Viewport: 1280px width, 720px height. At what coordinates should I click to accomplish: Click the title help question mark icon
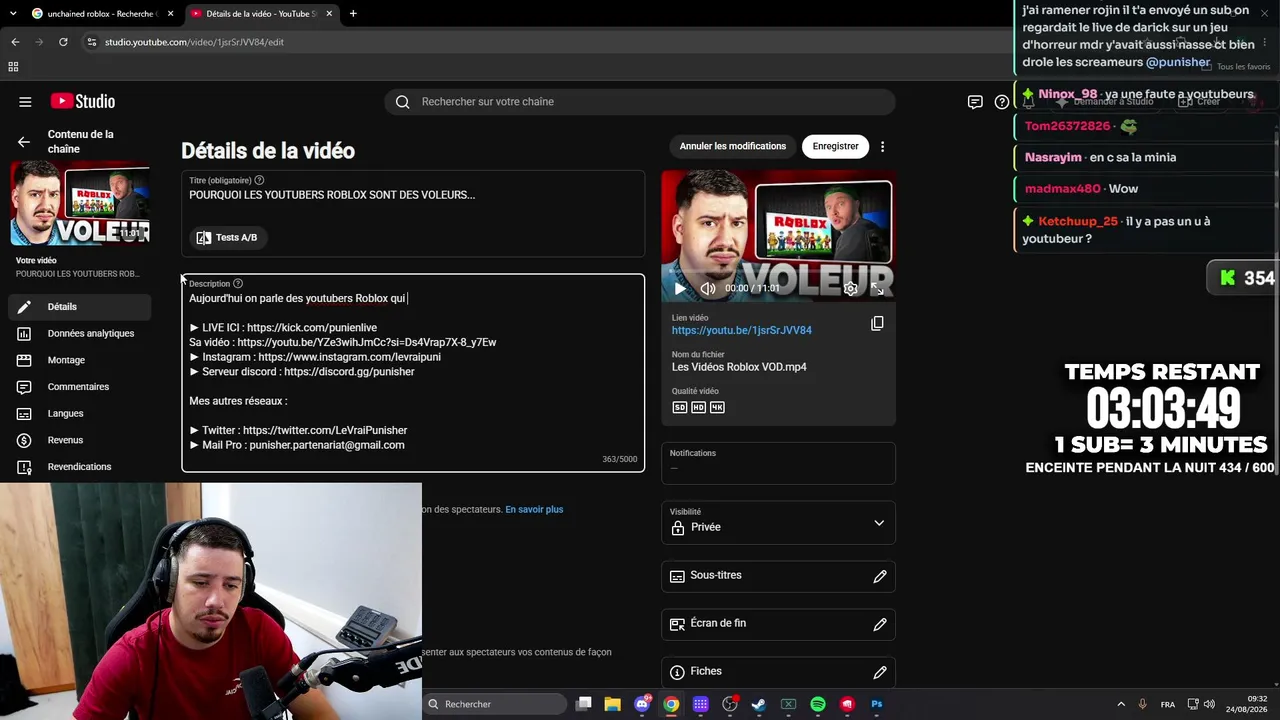click(x=259, y=180)
